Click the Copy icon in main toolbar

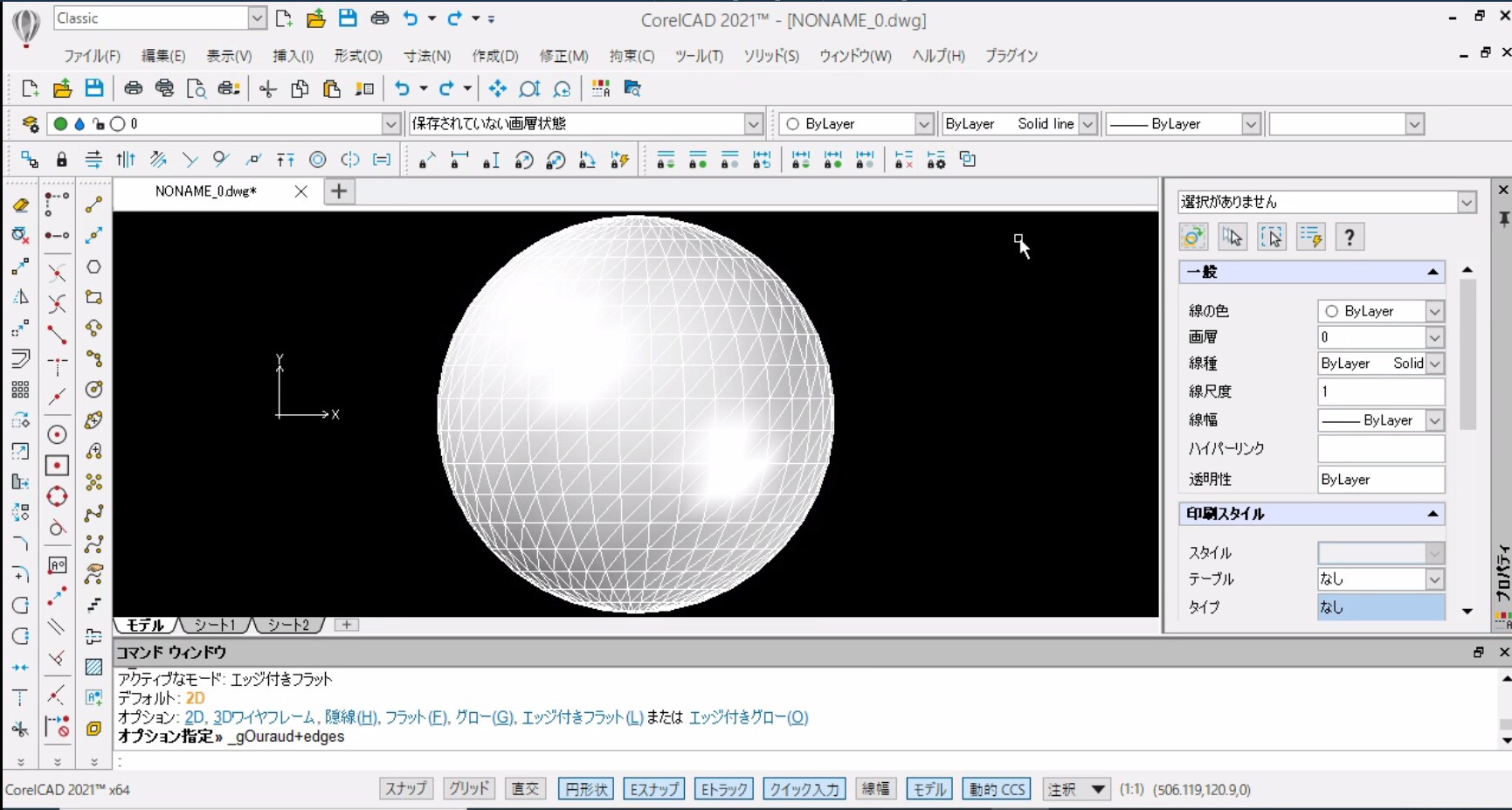click(300, 88)
